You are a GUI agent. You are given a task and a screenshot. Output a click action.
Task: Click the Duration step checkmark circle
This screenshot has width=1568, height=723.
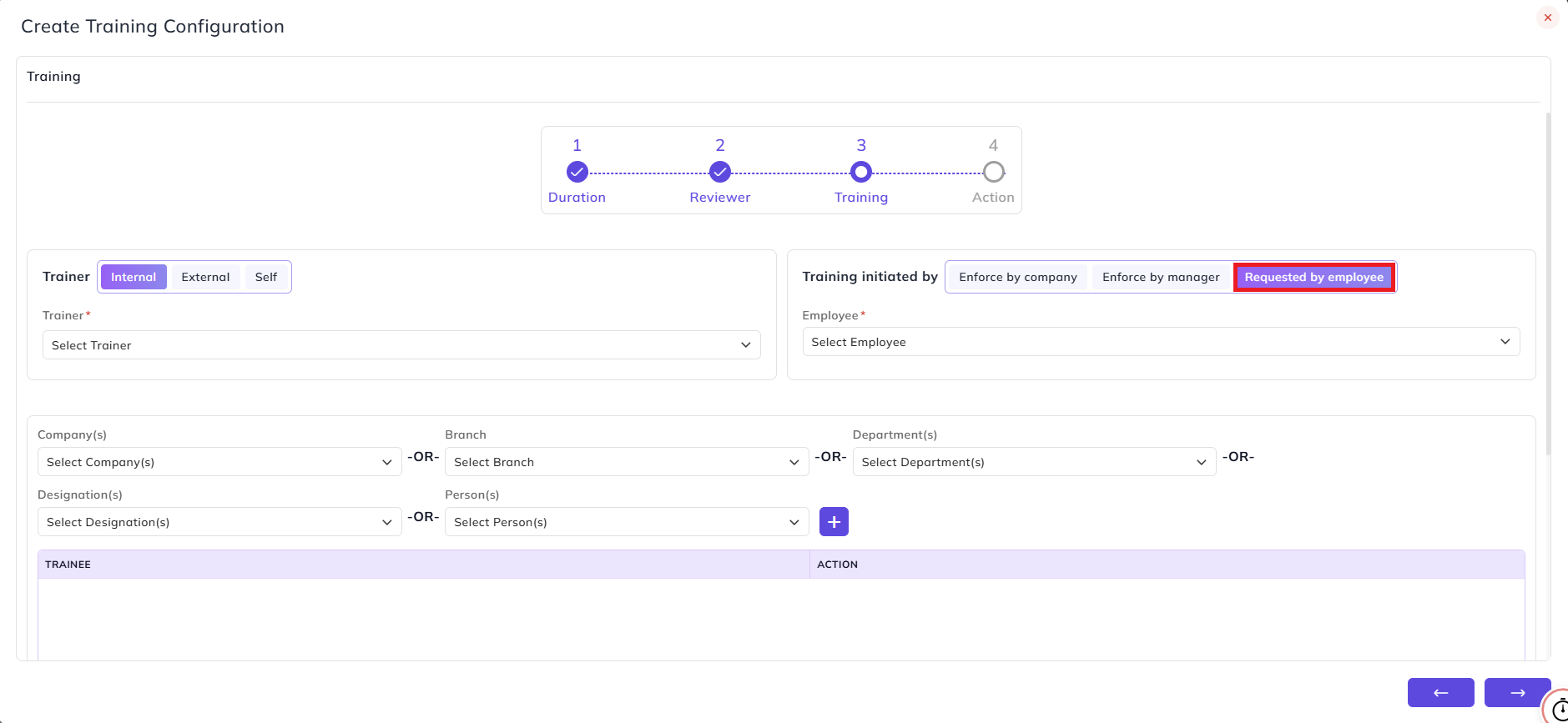click(577, 172)
